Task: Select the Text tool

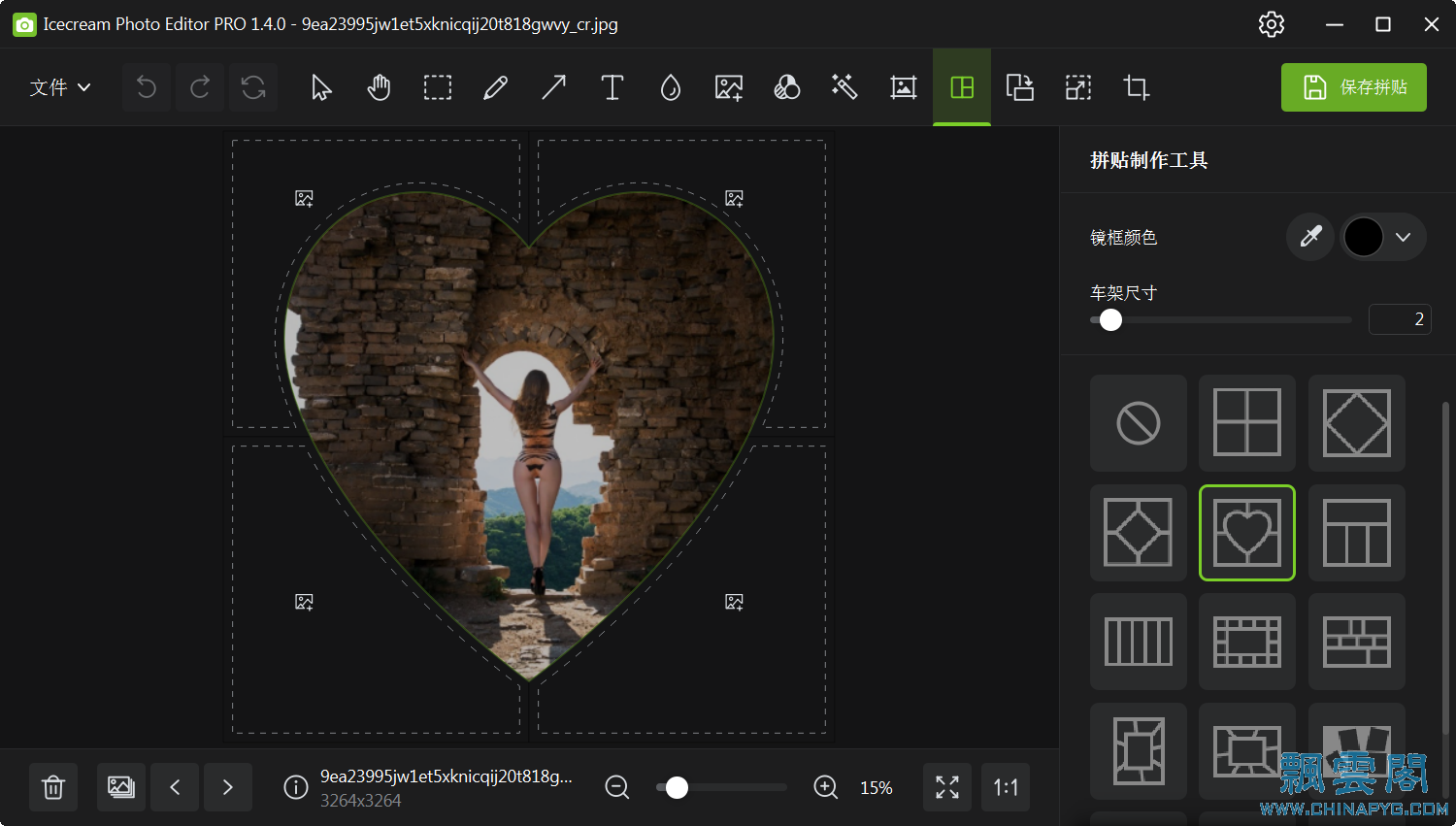Action: point(612,87)
